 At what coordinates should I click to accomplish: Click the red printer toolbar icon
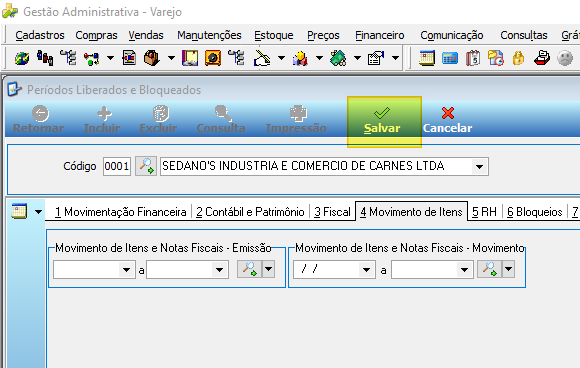pyautogui.click(x=542, y=58)
